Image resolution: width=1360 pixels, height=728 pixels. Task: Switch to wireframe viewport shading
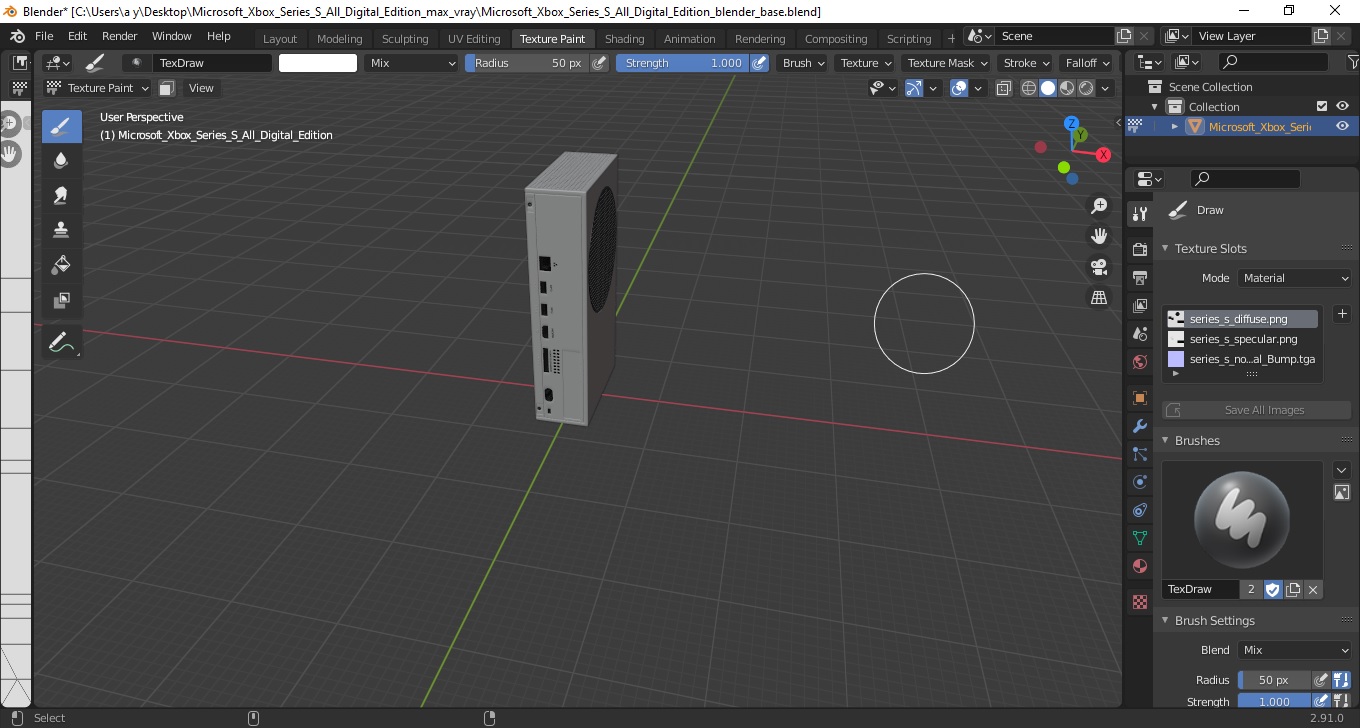[1028, 88]
